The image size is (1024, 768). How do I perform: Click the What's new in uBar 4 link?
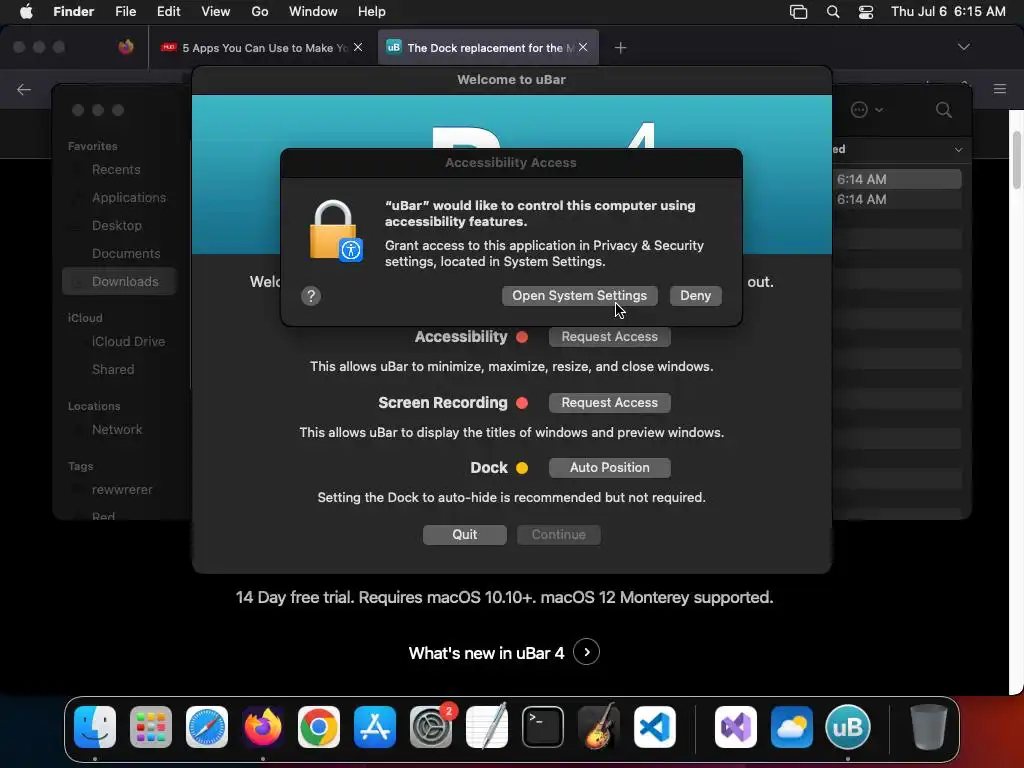click(x=486, y=653)
